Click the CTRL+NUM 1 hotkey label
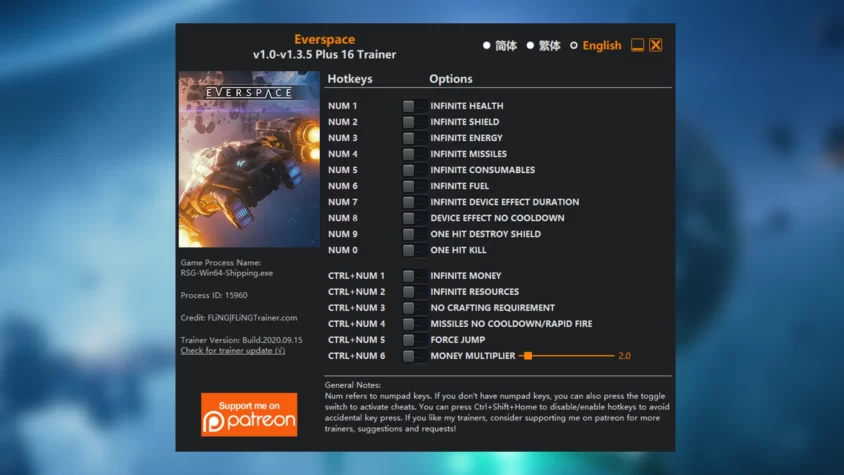The image size is (844, 475). tap(356, 276)
